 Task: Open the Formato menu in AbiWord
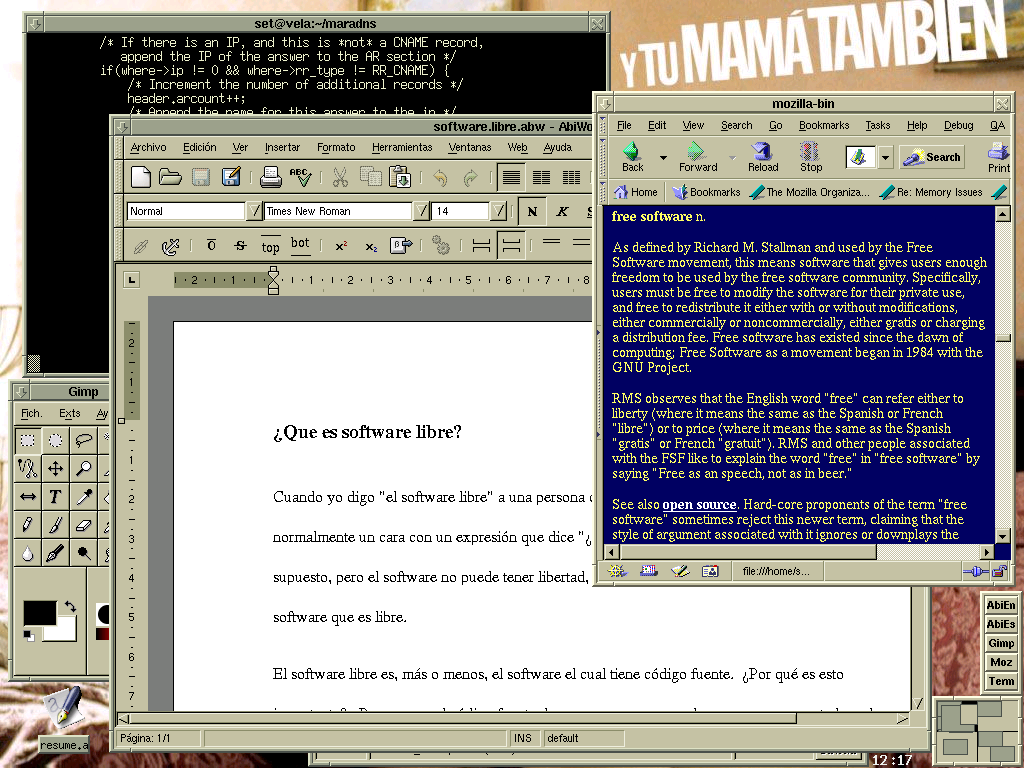pos(336,147)
